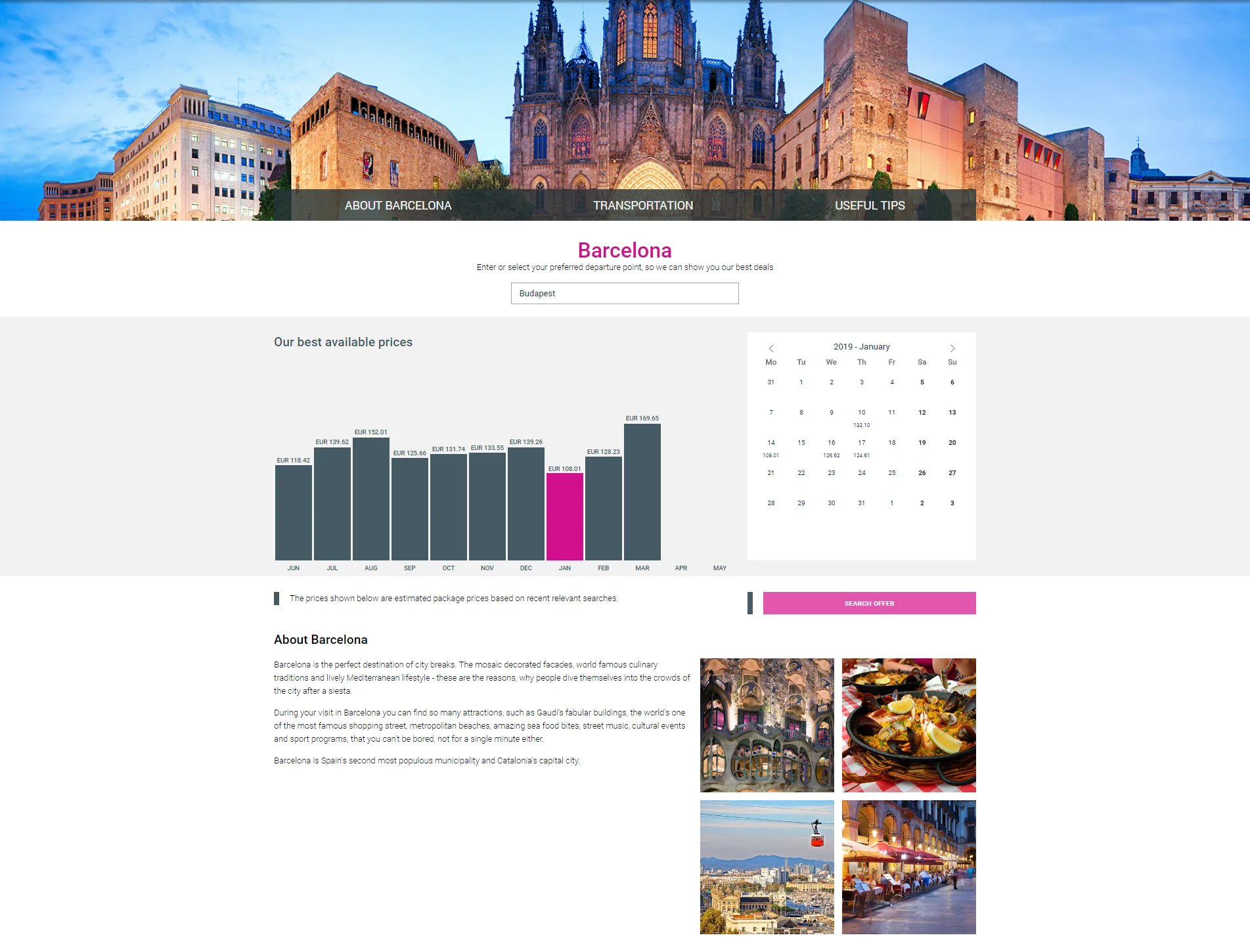Viewport: 1250px width, 952px height.
Task: Open the paella dish photo
Action: pyautogui.click(x=908, y=725)
